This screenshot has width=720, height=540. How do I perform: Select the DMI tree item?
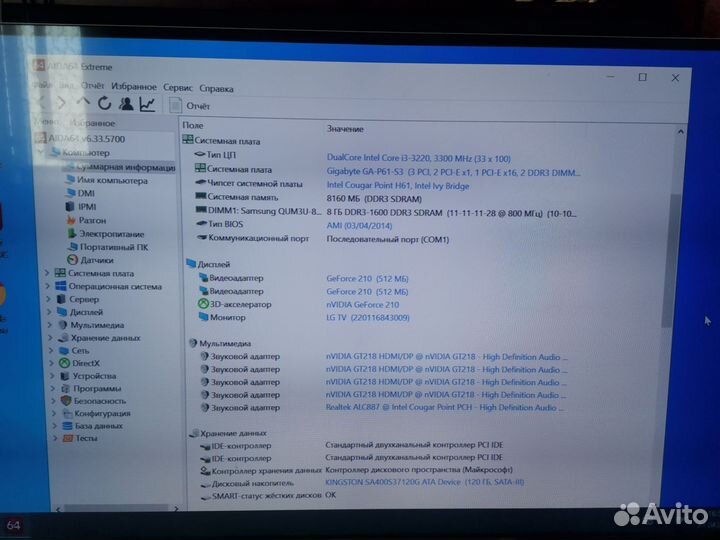click(81, 193)
